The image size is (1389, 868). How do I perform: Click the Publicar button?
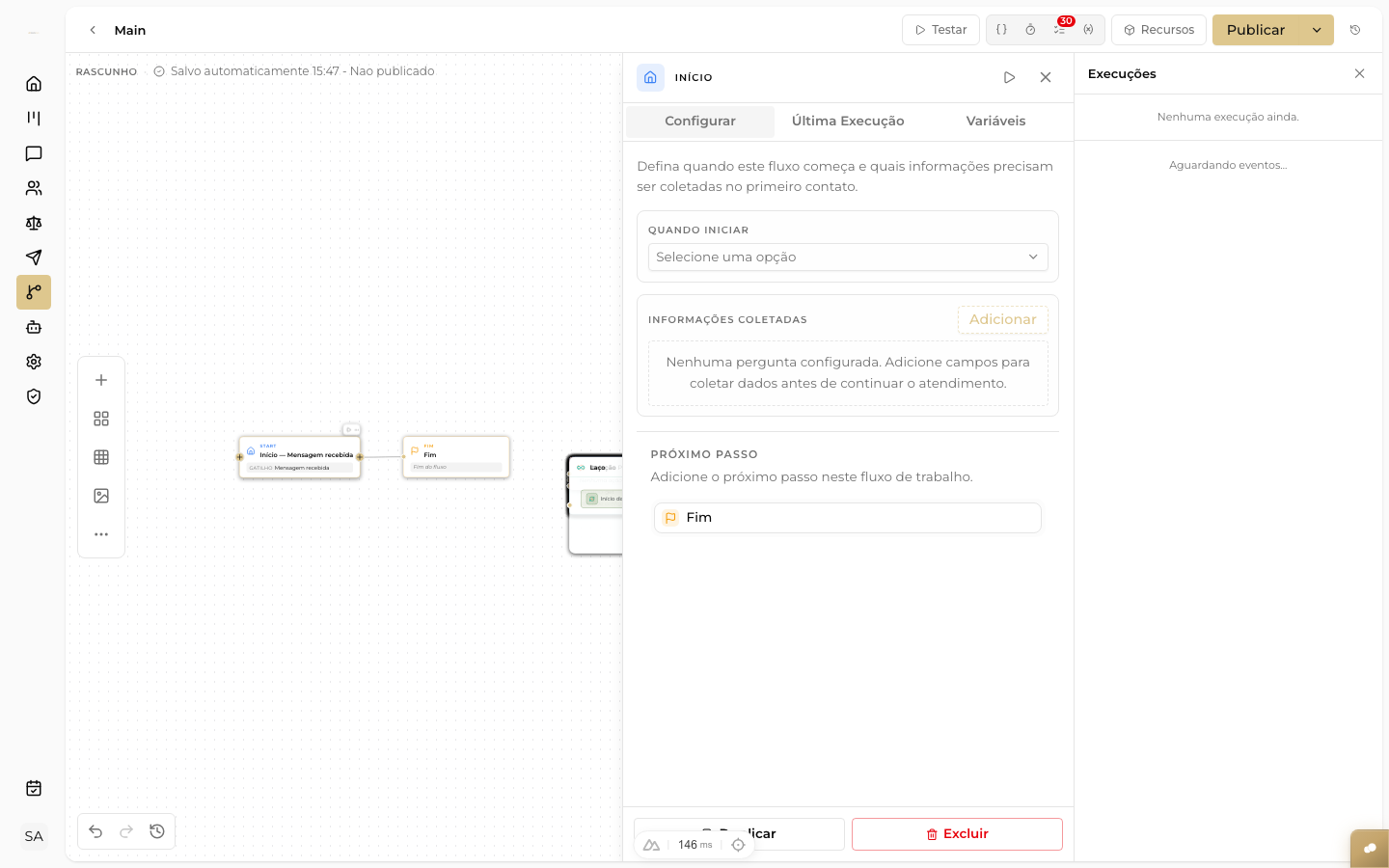coord(1256,30)
